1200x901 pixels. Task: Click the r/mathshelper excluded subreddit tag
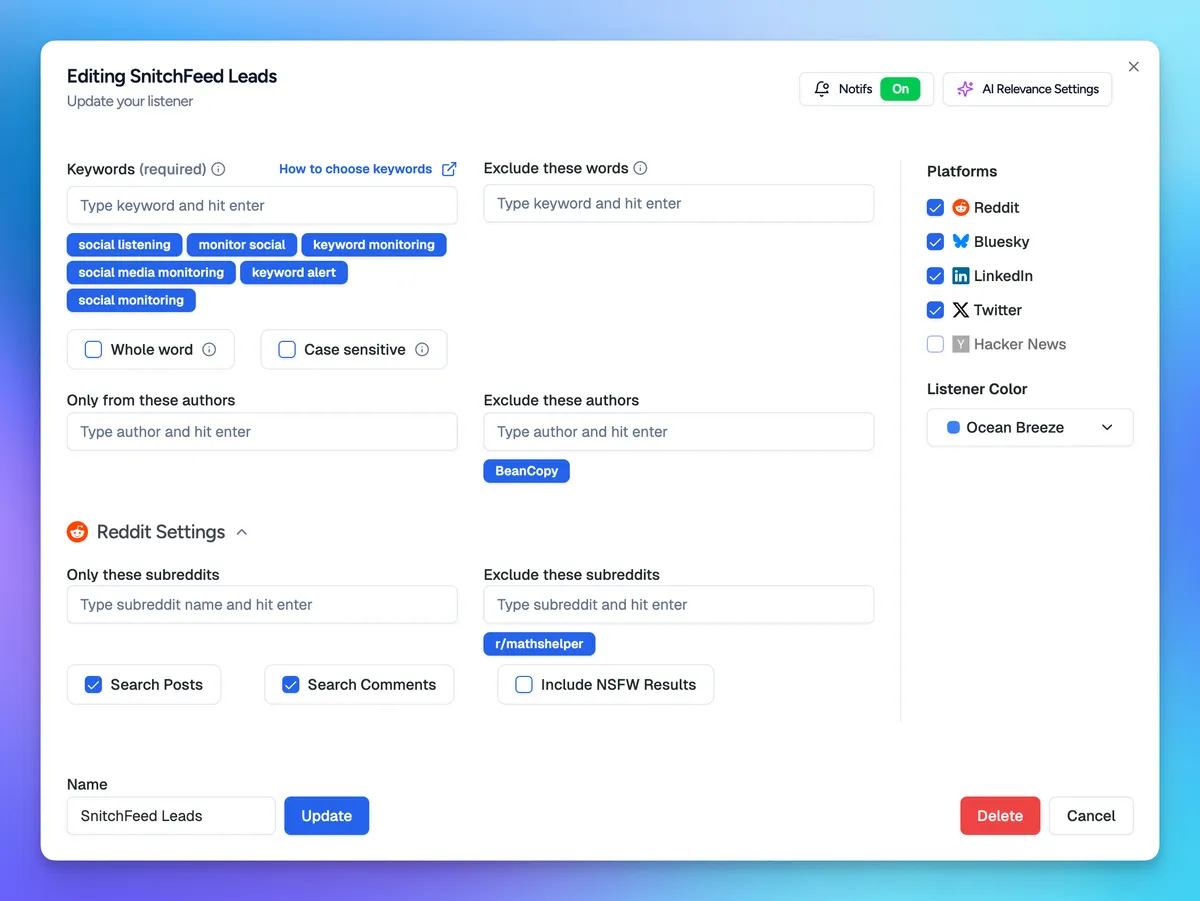[x=539, y=644]
